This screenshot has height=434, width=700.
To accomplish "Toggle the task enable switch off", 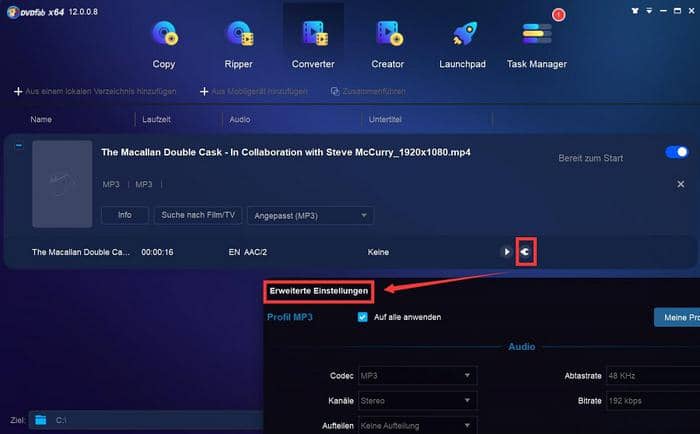I will [676, 152].
